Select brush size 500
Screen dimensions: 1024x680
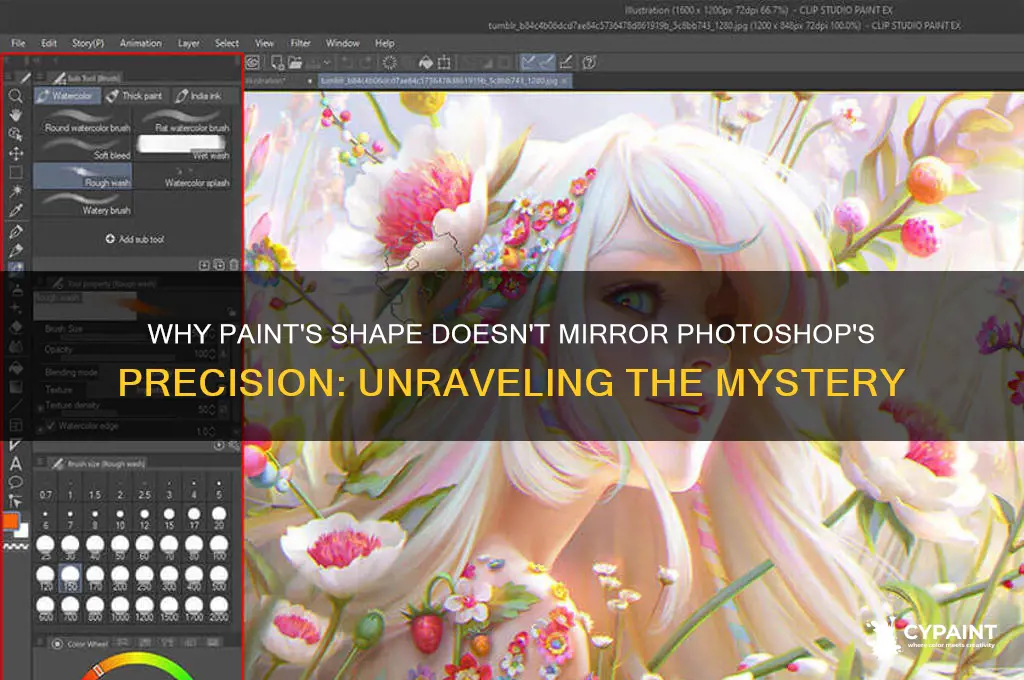[219, 578]
